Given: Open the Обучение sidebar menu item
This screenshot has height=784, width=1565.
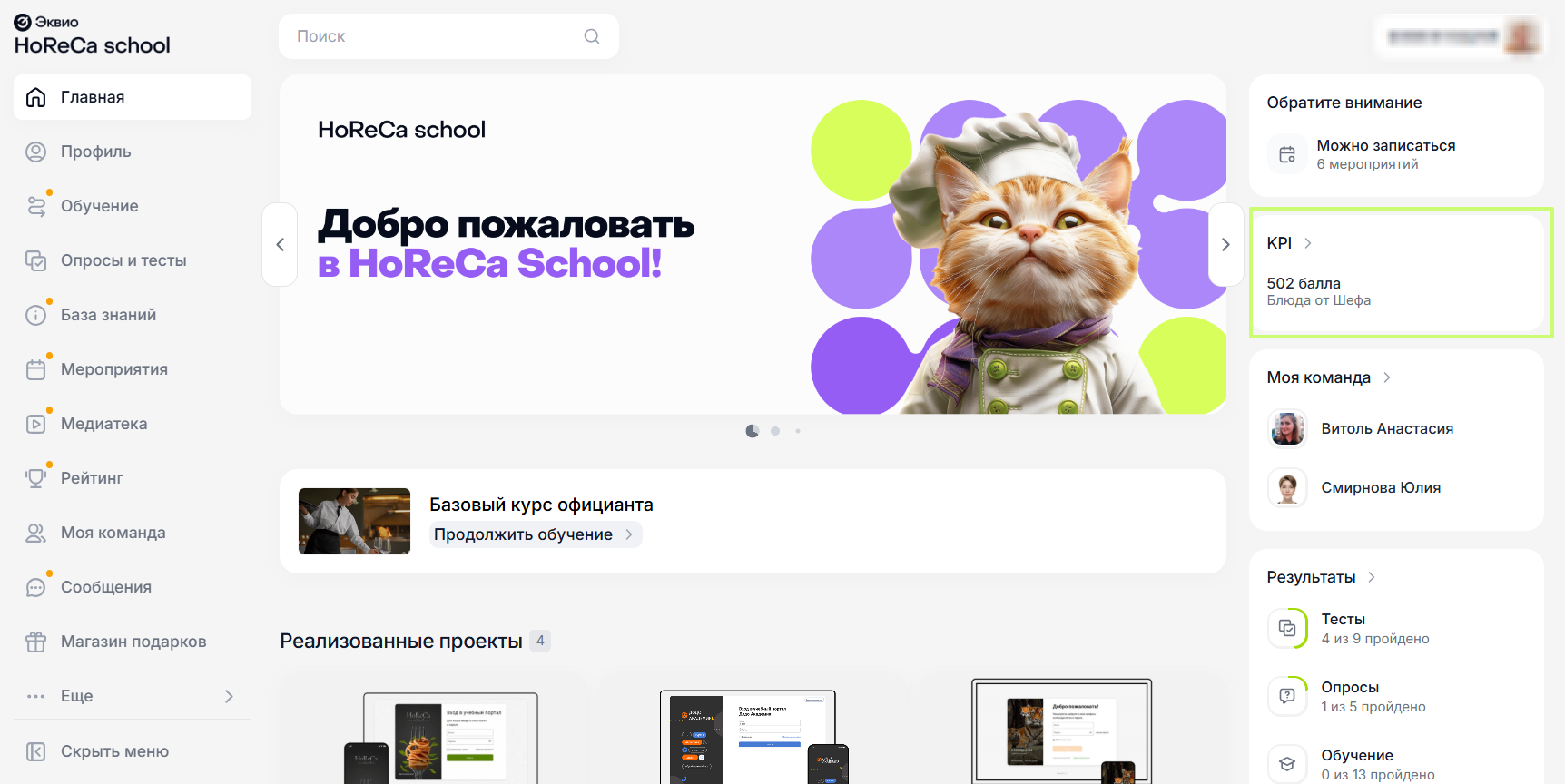Looking at the screenshot, I should [x=133, y=206].
